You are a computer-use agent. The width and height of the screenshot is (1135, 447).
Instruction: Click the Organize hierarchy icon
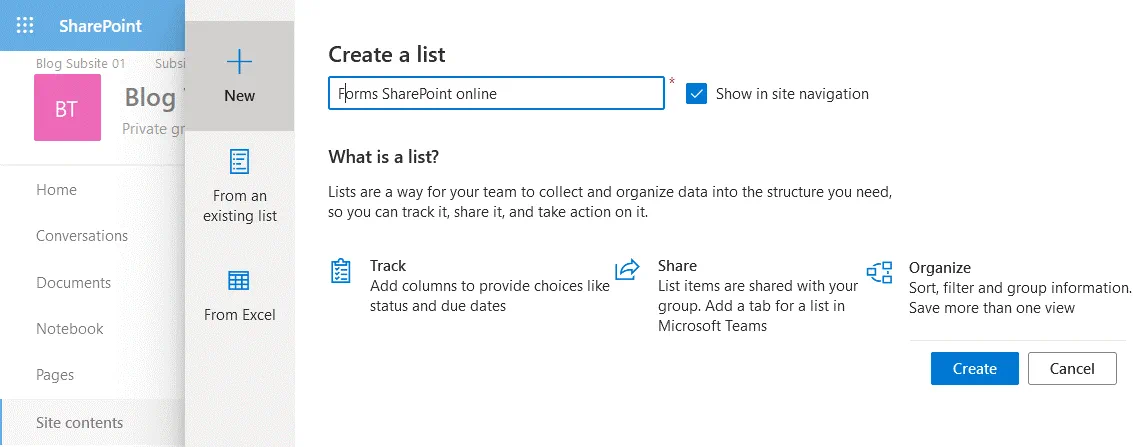click(880, 272)
